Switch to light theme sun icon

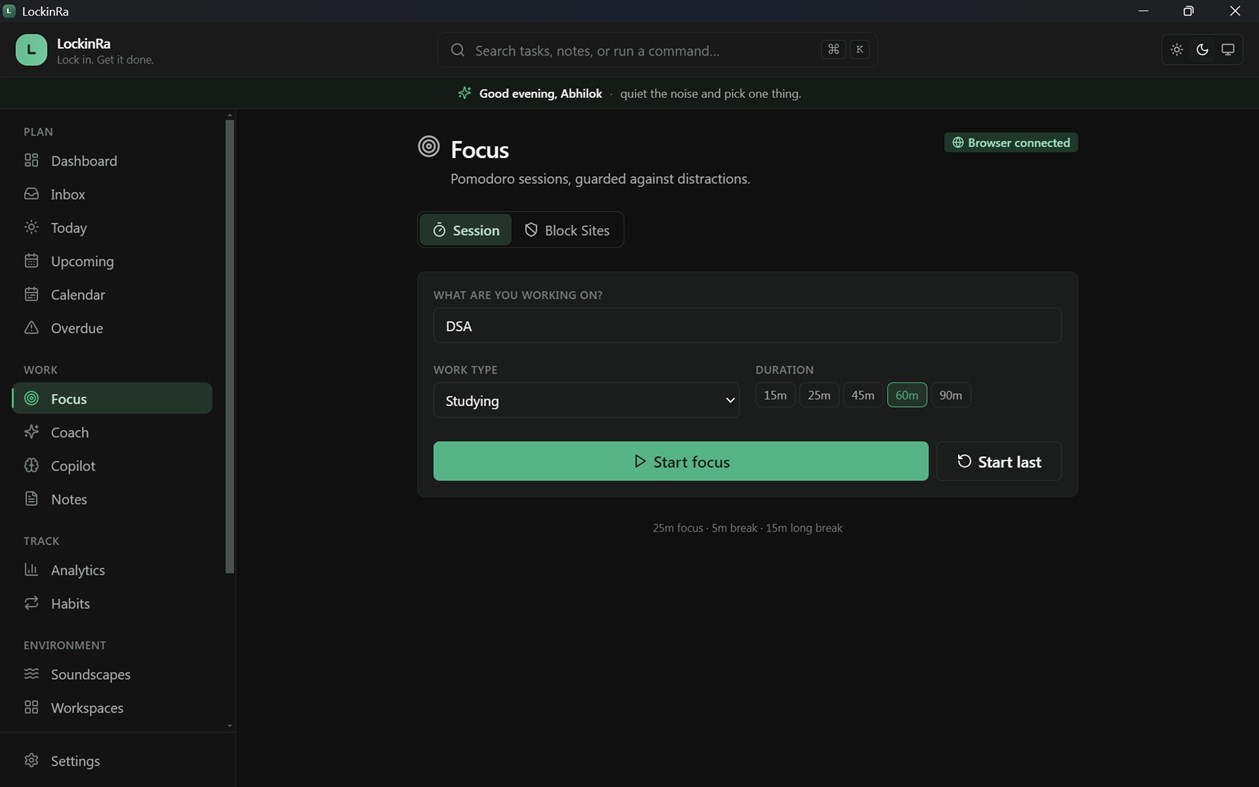pyautogui.click(x=1176, y=50)
